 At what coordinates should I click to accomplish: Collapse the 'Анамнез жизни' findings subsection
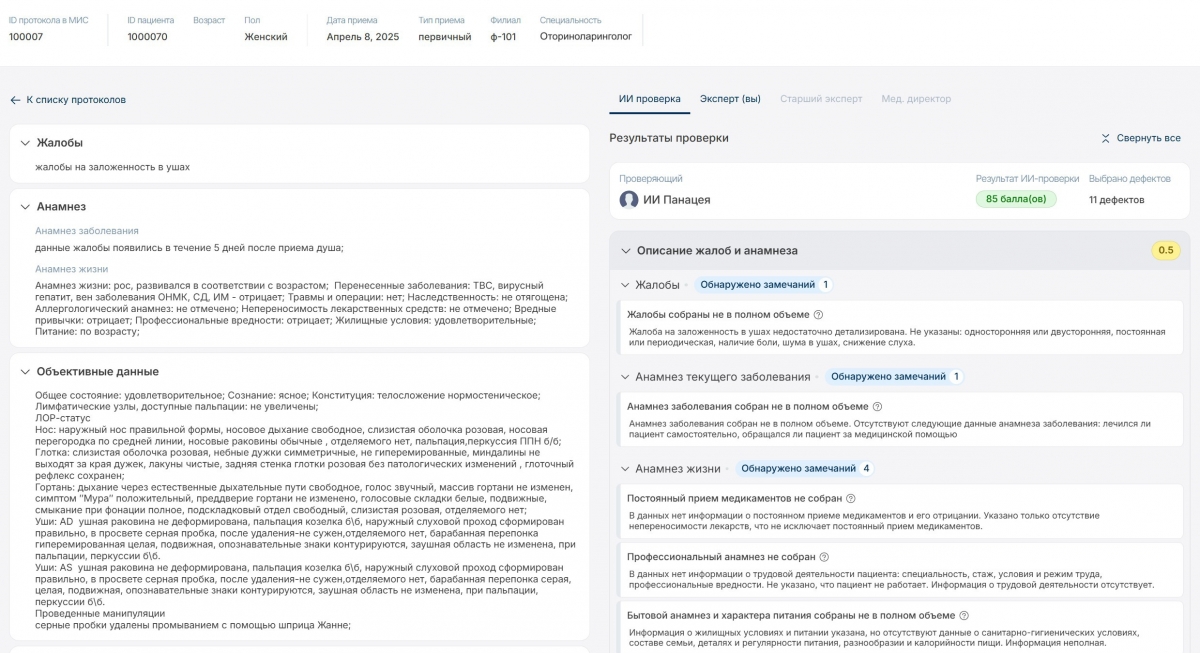[625, 469]
